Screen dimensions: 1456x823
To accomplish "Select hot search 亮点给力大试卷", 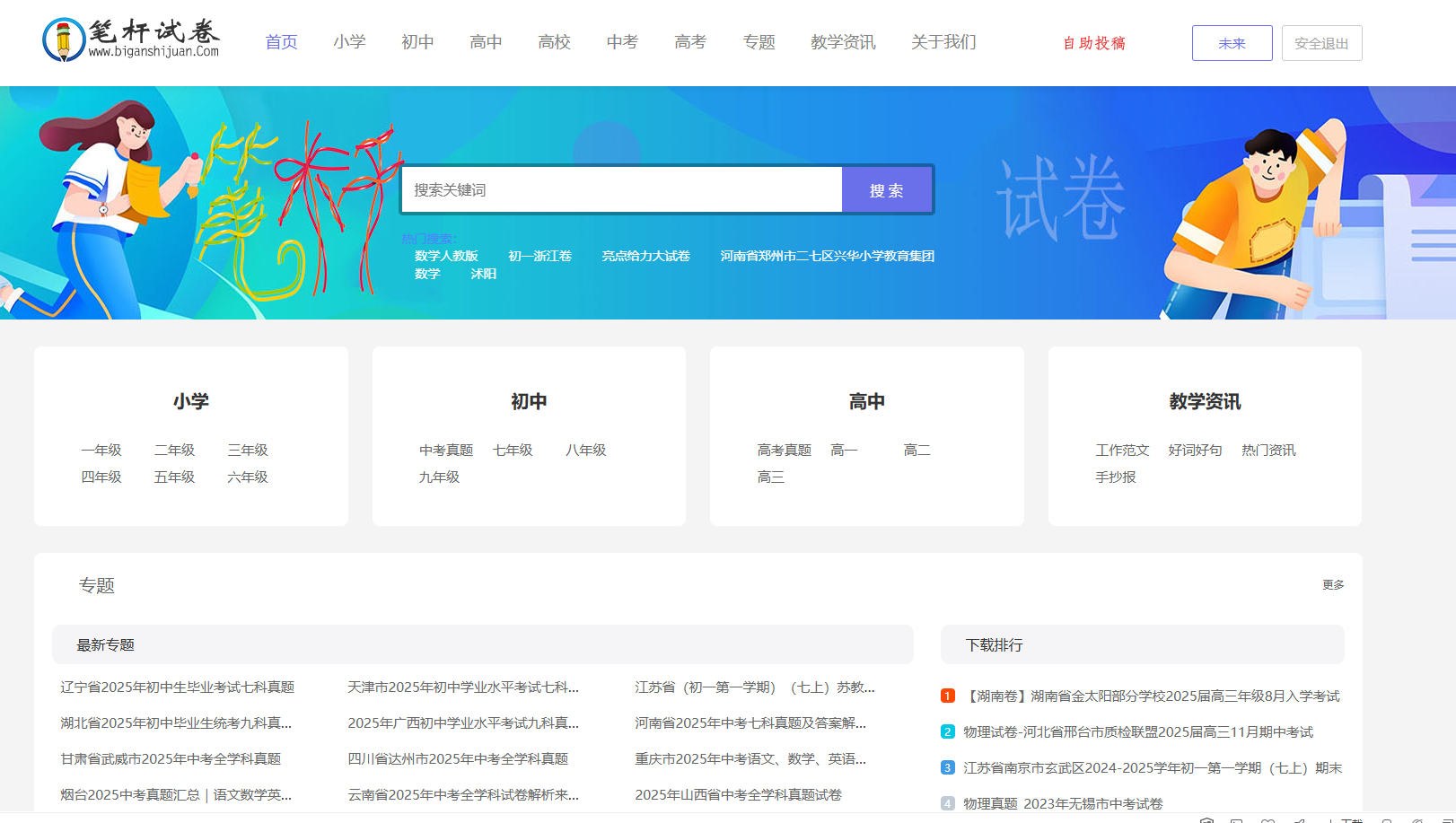I will tap(645, 256).
